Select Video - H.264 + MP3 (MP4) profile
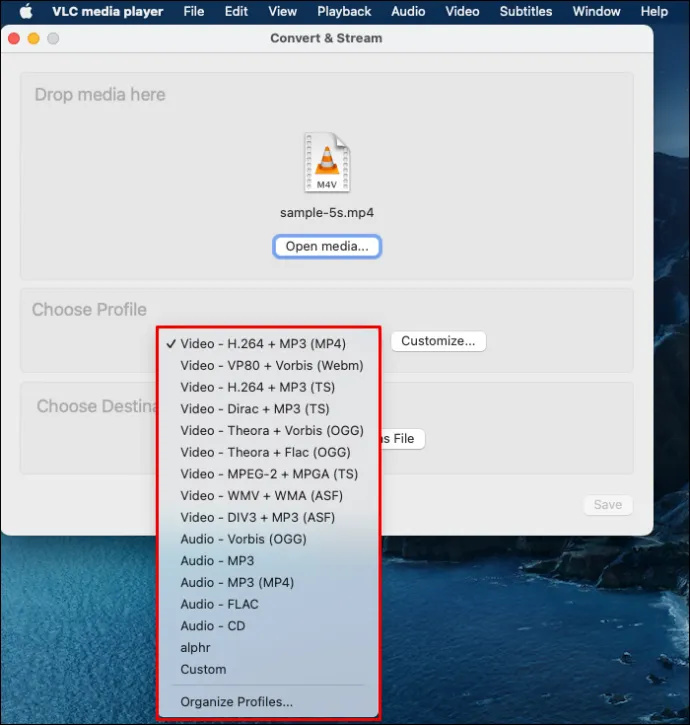690x725 pixels. click(268, 344)
